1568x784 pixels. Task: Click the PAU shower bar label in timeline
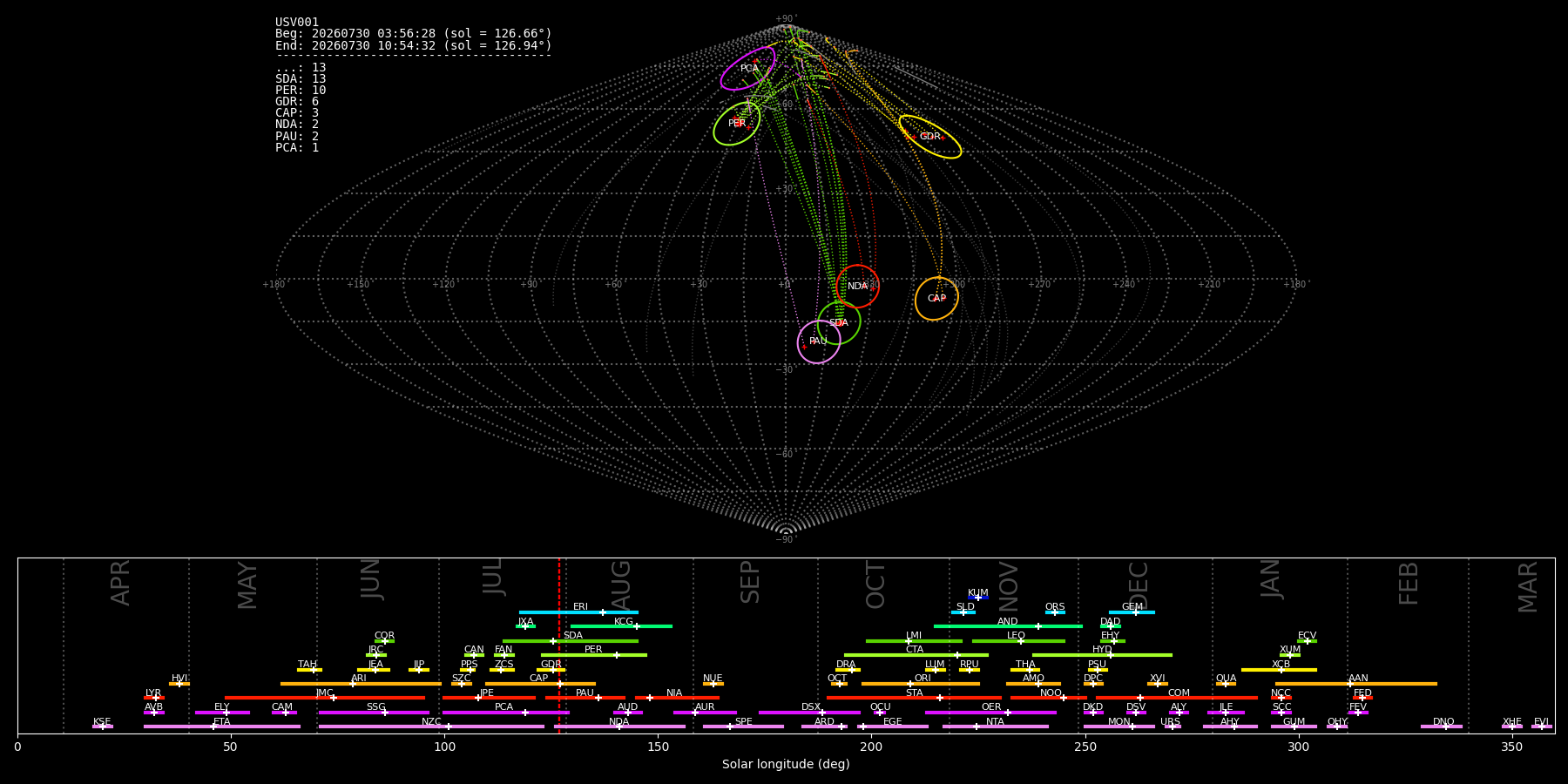point(585,693)
